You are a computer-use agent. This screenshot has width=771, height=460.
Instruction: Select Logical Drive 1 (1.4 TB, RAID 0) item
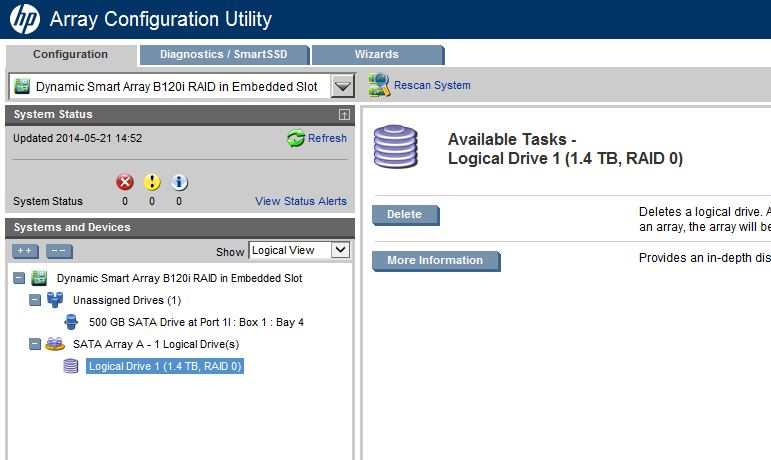[165, 366]
